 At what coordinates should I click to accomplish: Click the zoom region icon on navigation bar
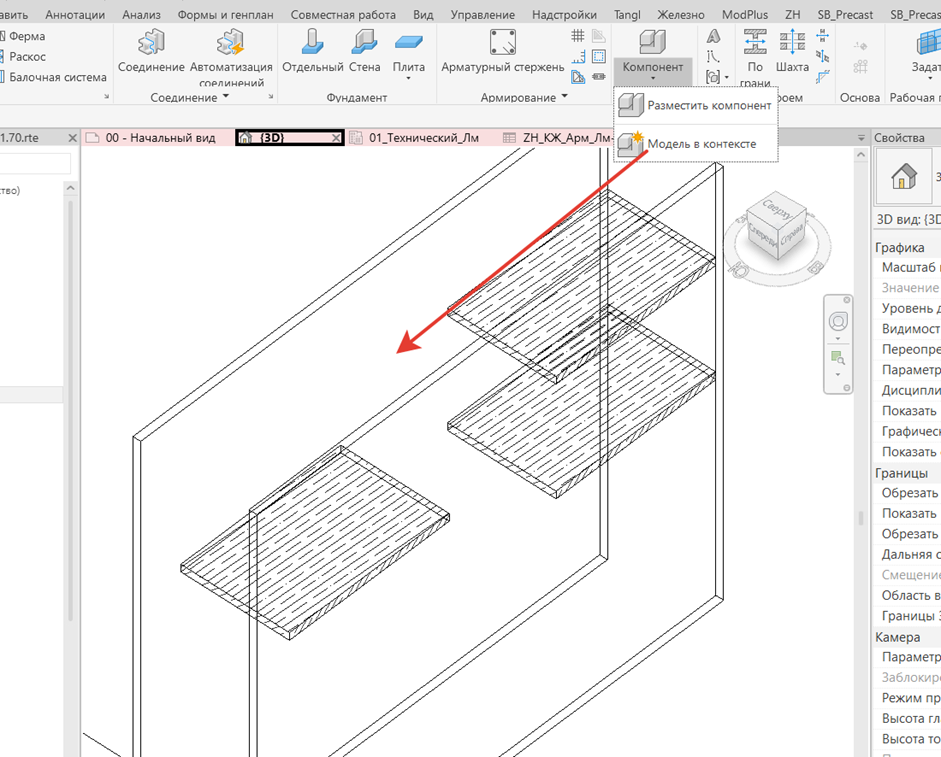(x=838, y=358)
